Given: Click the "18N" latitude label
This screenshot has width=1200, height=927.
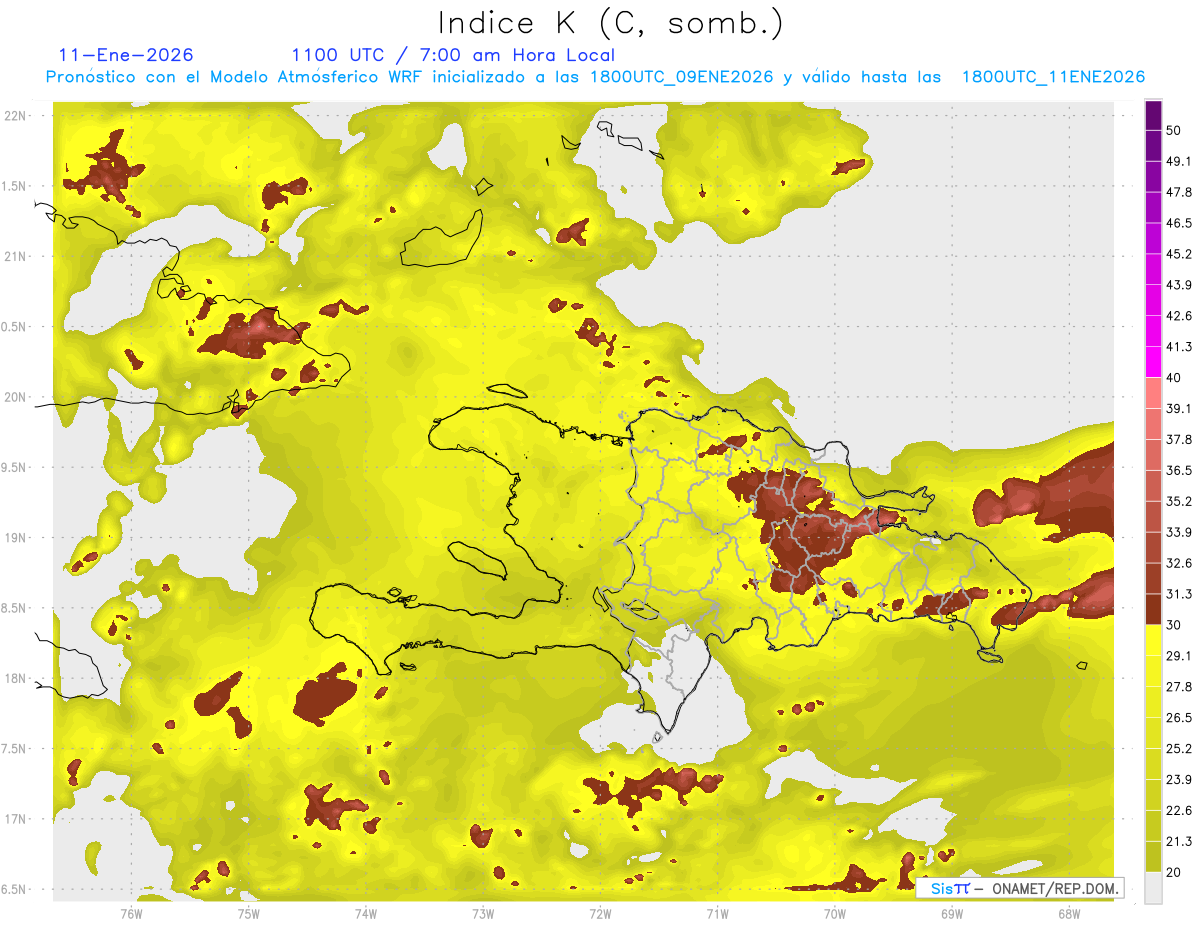Looking at the screenshot, I should [x=15, y=679].
